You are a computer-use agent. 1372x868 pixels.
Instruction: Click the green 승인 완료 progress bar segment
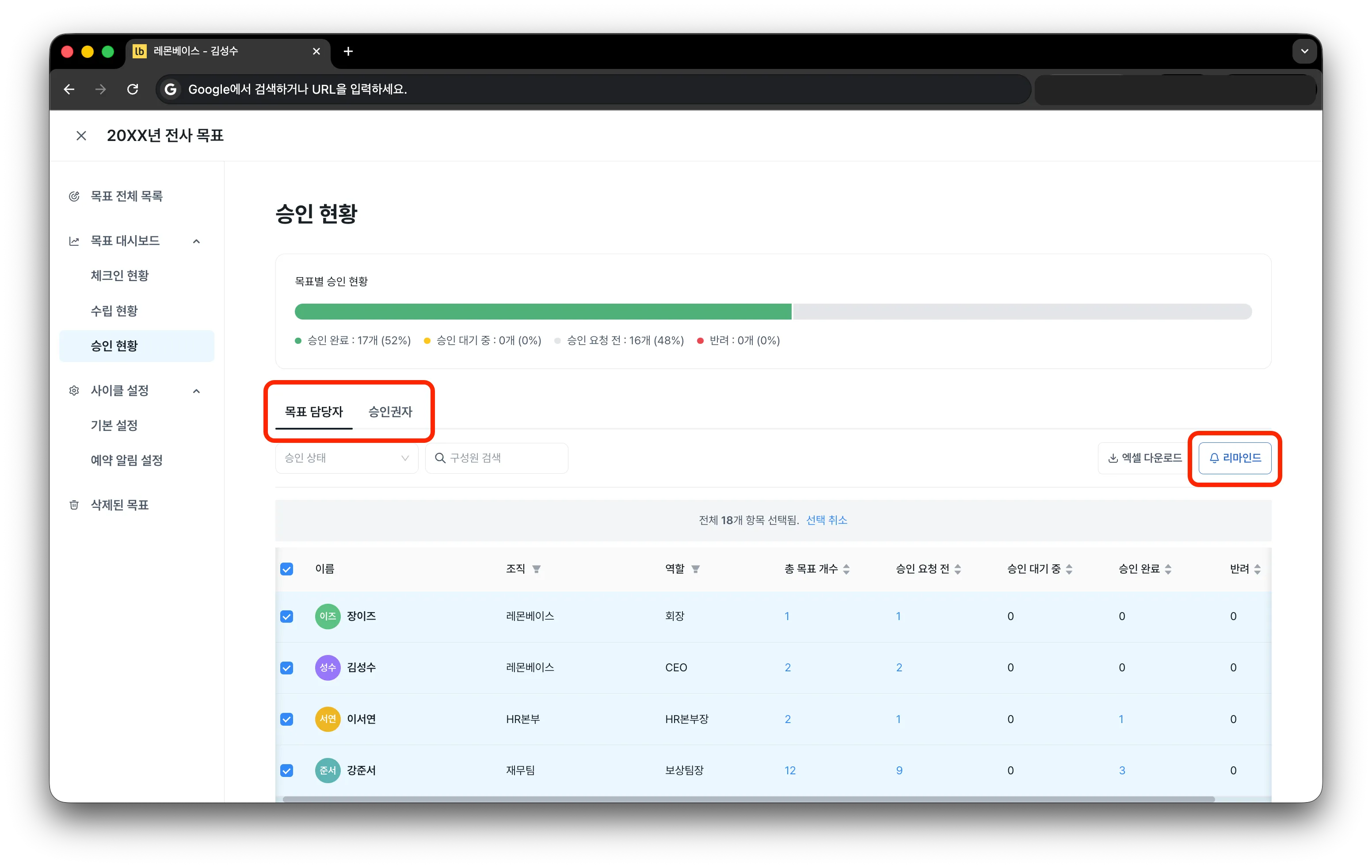[543, 312]
